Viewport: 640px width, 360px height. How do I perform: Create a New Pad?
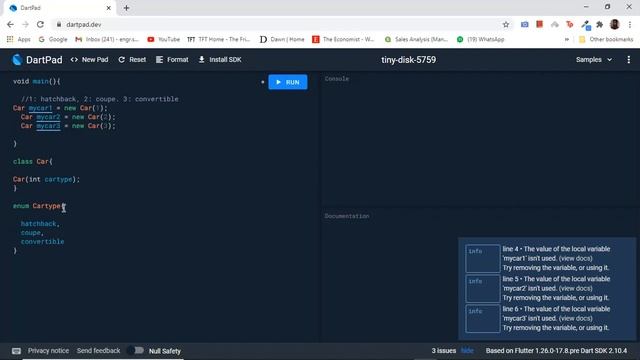[89, 60]
